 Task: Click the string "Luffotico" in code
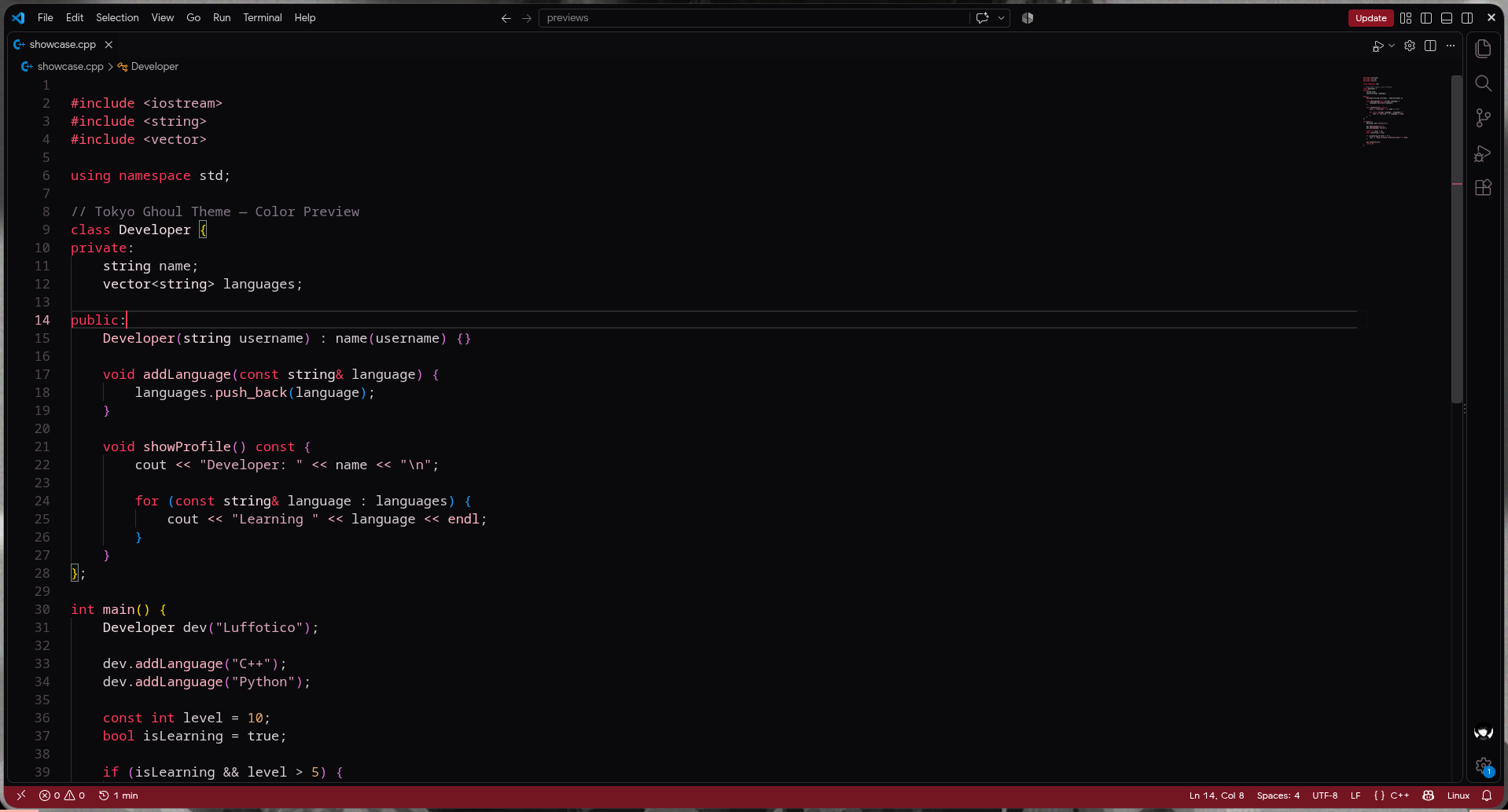259,627
